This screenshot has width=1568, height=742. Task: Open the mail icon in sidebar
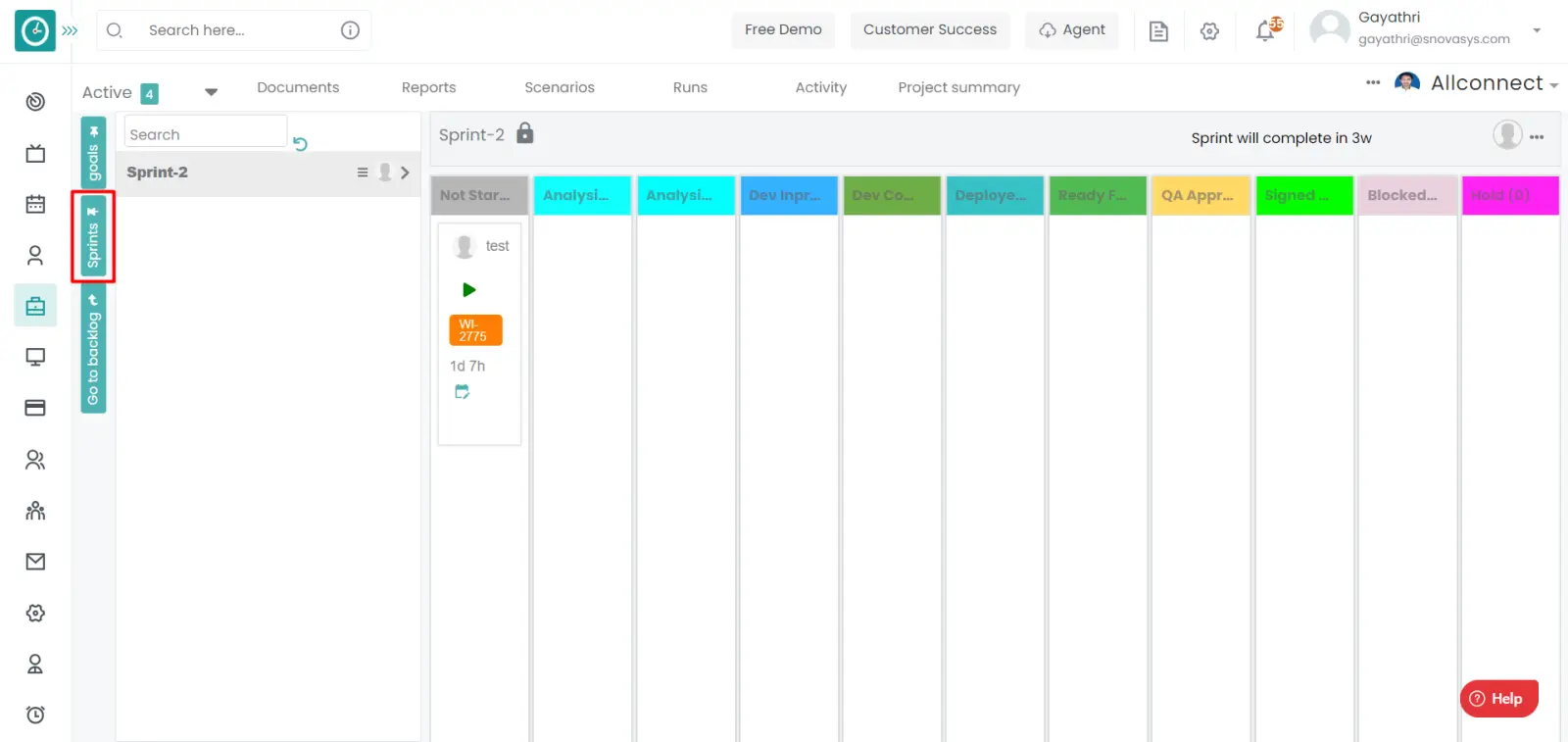click(x=35, y=562)
